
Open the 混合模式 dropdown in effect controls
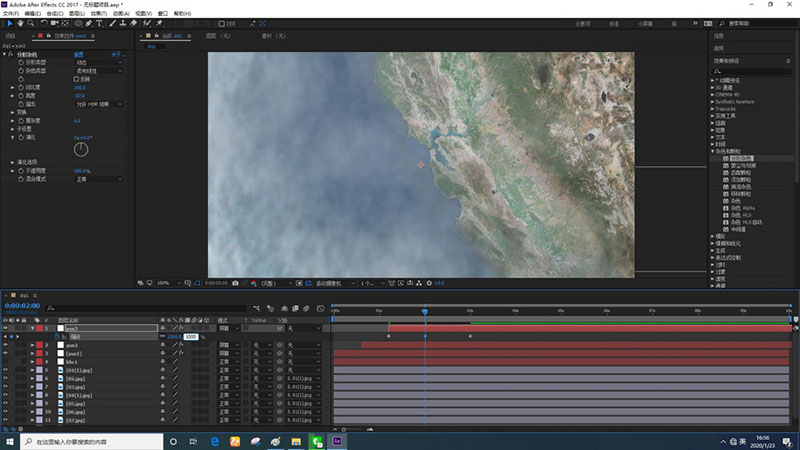(x=98, y=179)
